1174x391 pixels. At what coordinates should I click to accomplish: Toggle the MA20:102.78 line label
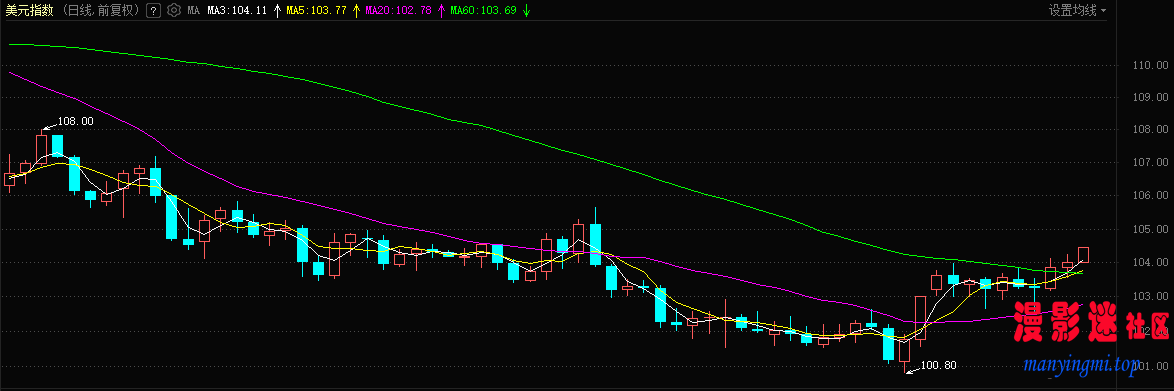tap(399, 10)
